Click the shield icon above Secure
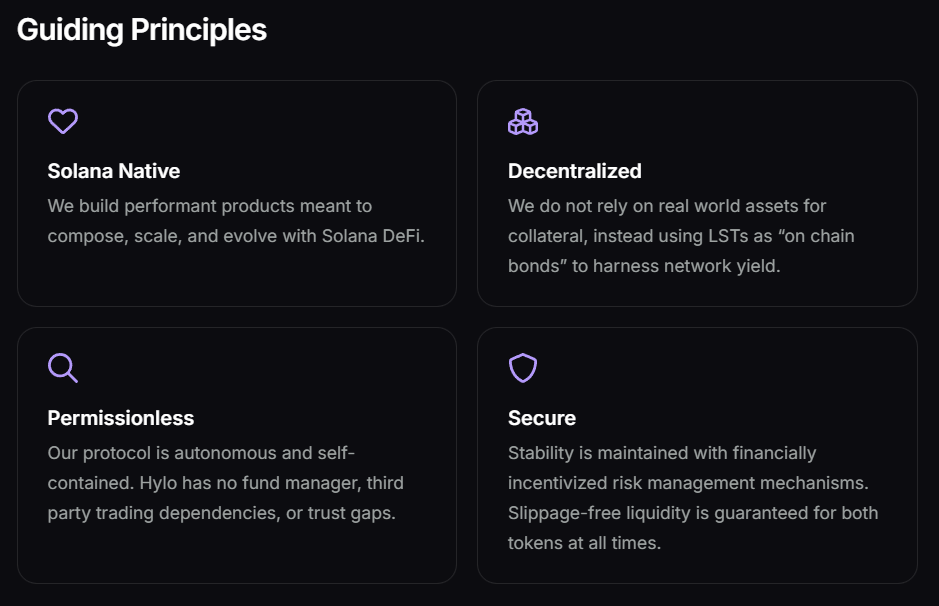 pos(523,368)
